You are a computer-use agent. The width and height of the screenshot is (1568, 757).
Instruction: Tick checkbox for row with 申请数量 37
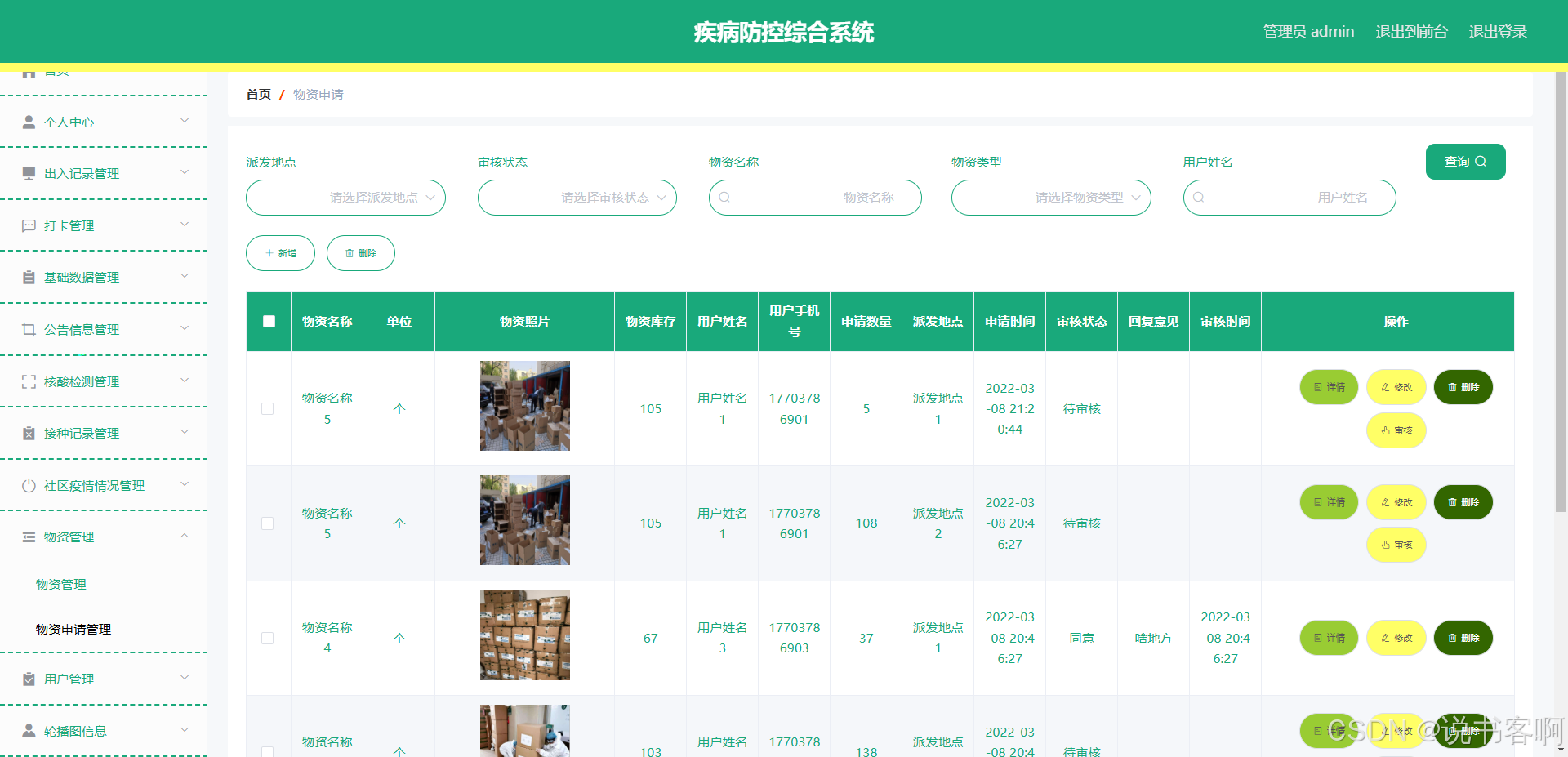click(x=268, y=638)
